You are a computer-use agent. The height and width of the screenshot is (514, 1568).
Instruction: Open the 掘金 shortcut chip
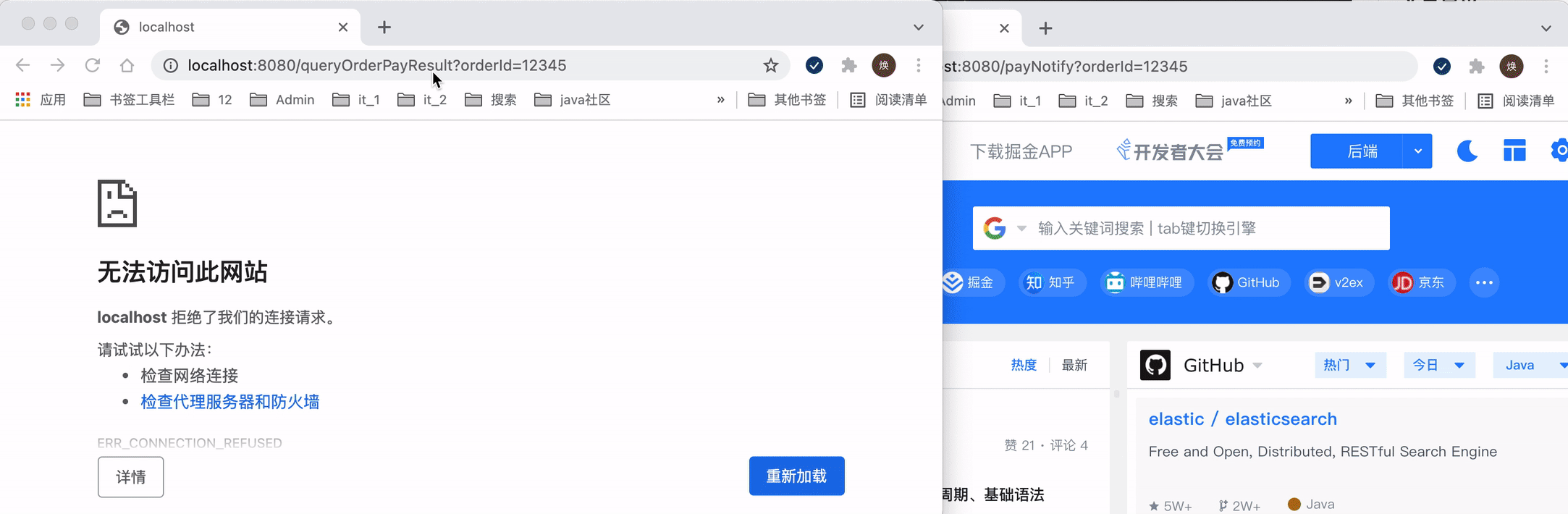point(974,282)
